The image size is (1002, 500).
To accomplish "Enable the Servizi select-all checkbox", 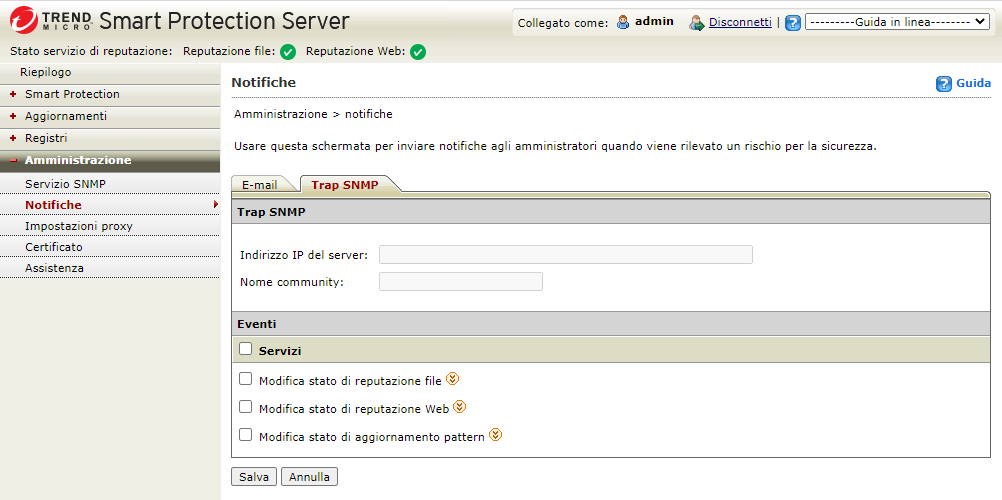I will tap(246, 349).
